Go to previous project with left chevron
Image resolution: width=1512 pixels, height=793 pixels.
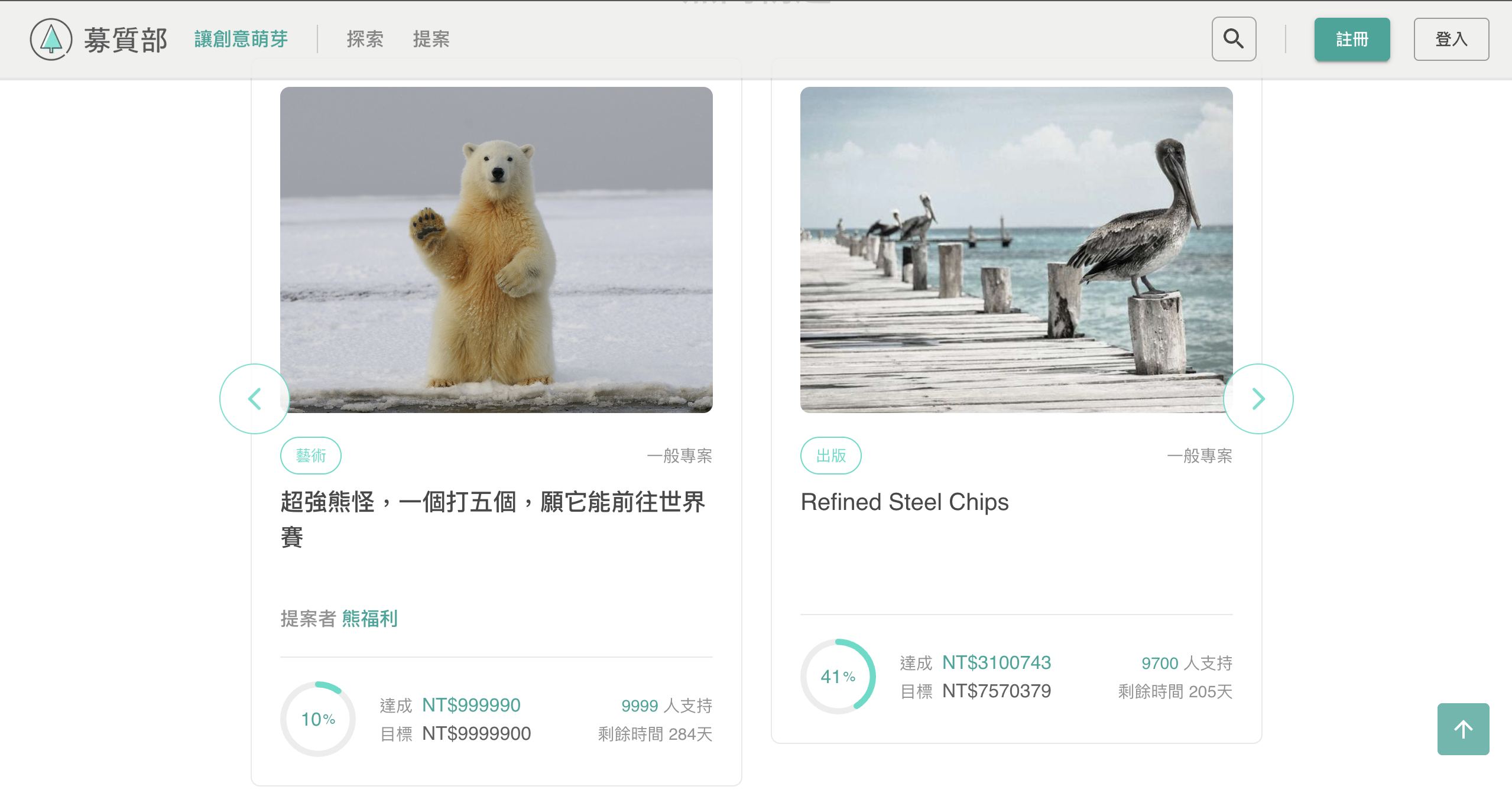(x=254, y=399)
